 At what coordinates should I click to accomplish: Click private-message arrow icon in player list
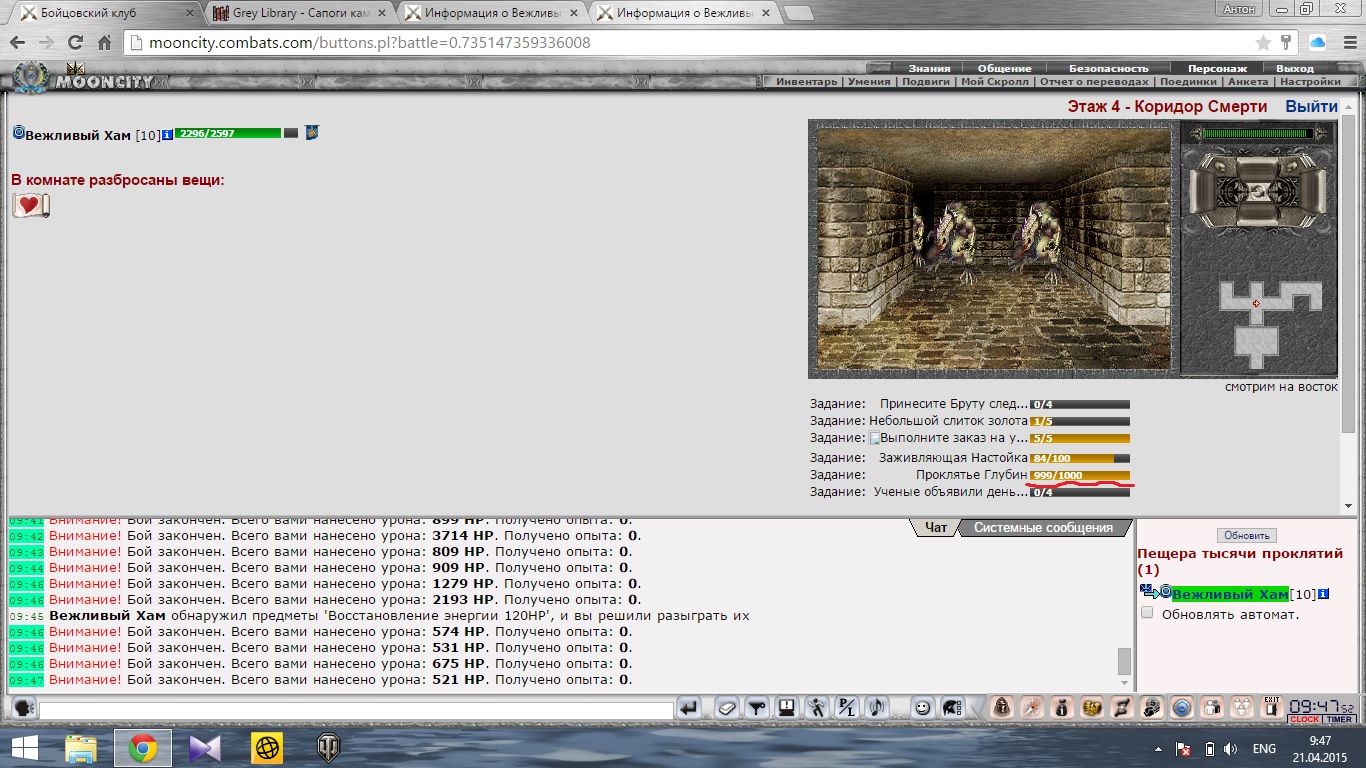(x=1148, y=592)
